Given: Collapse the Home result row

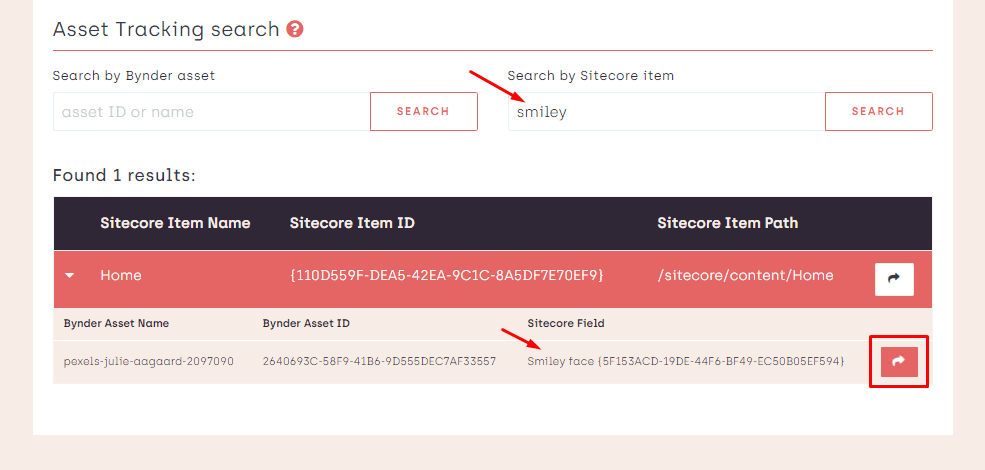Looking at the screenshot, I should click(x=70, y=276).
